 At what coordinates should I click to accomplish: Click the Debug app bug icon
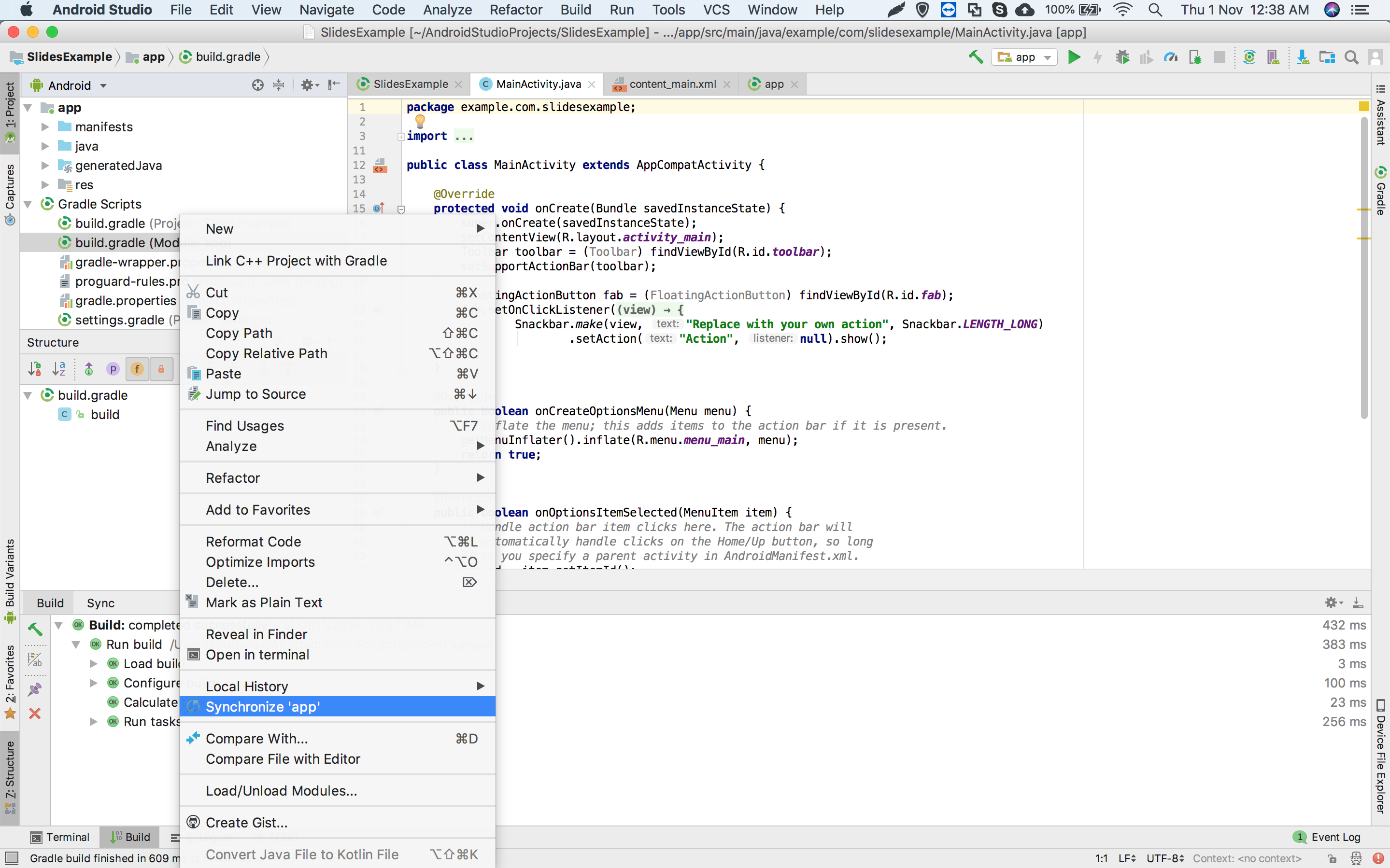click(1122, 57)
